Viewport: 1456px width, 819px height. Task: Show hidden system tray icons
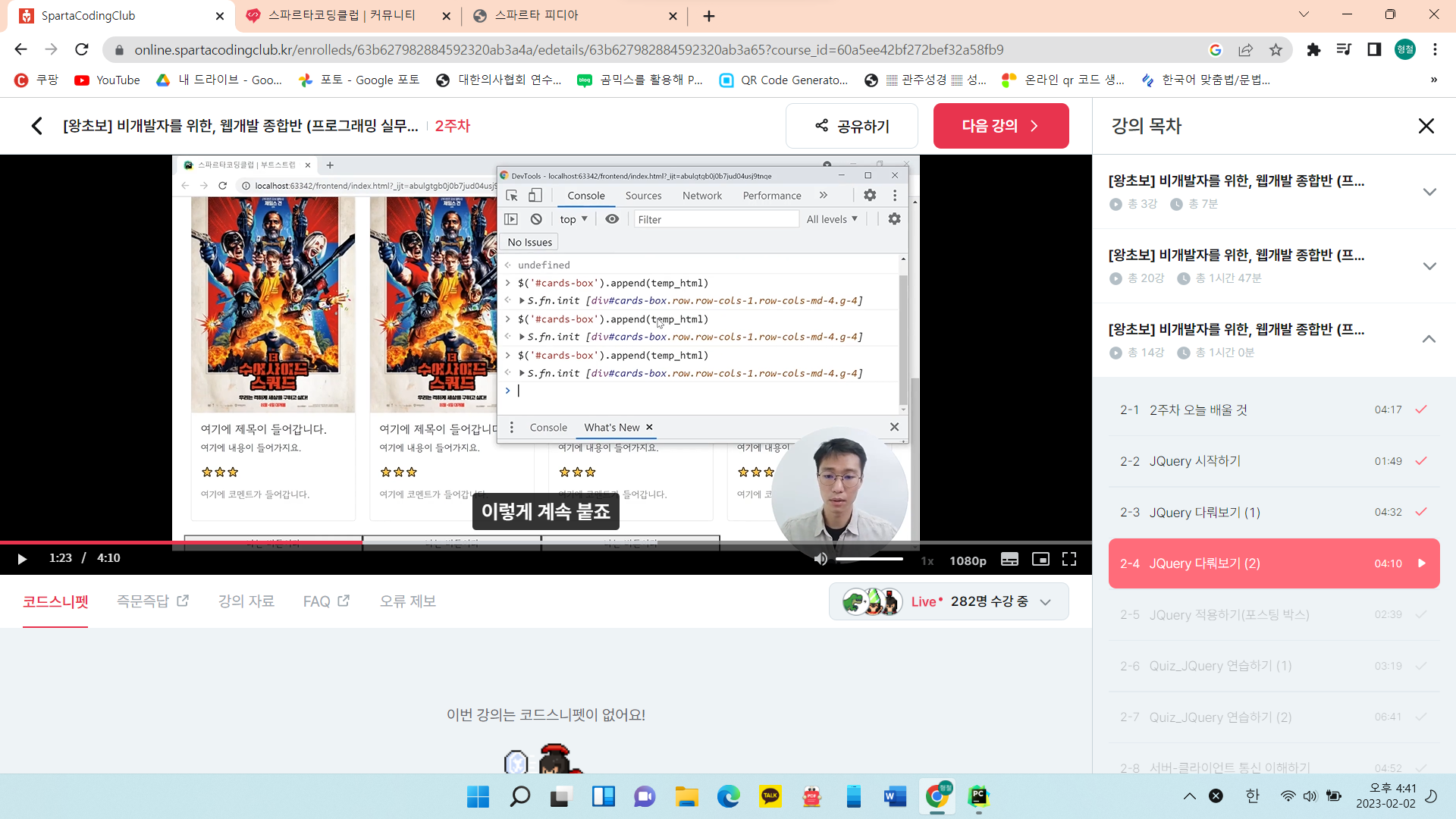click(1189, 796)
